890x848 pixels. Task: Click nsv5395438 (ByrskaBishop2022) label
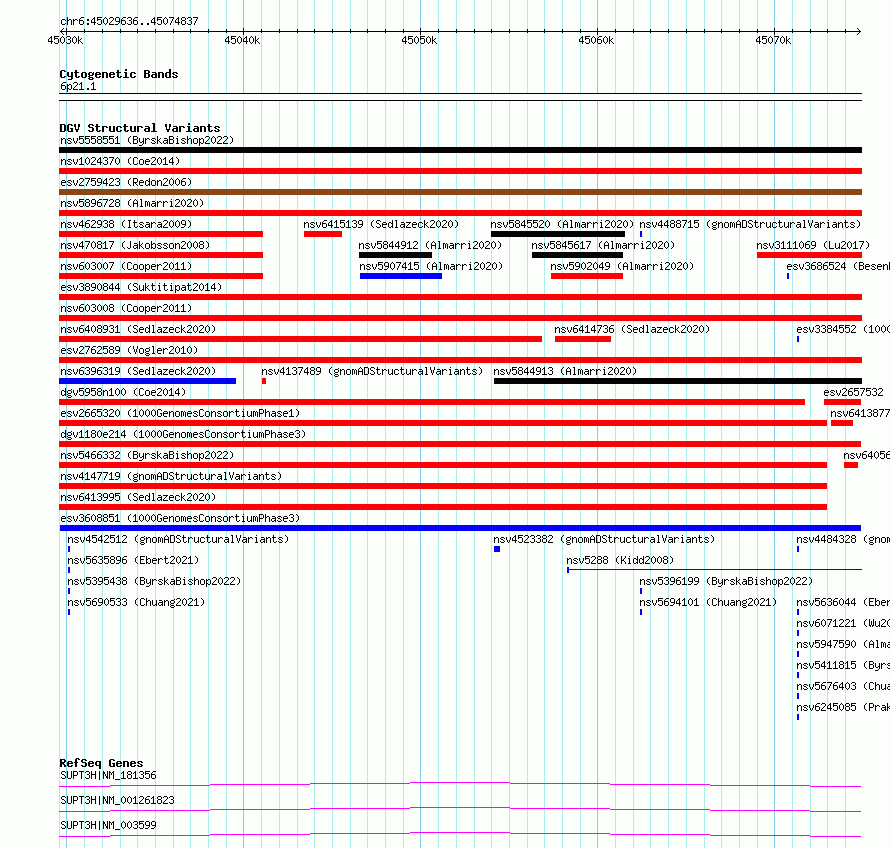coord(154,581)
